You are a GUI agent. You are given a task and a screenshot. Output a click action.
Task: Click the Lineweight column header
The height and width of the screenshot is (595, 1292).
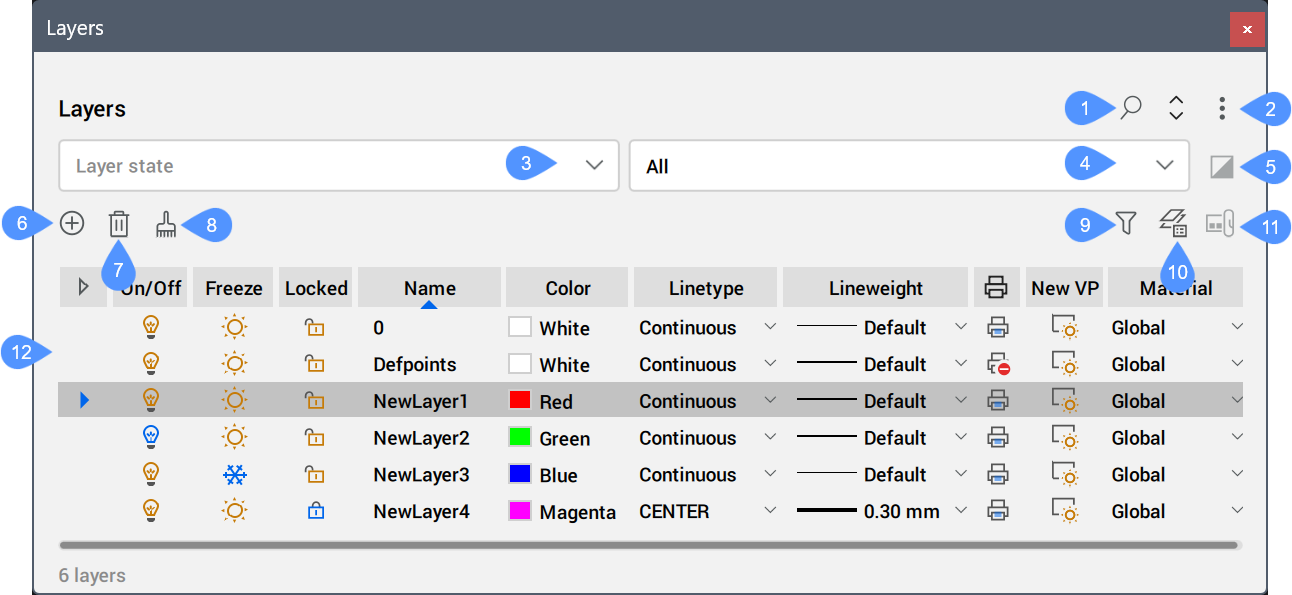tap(876, 288)
